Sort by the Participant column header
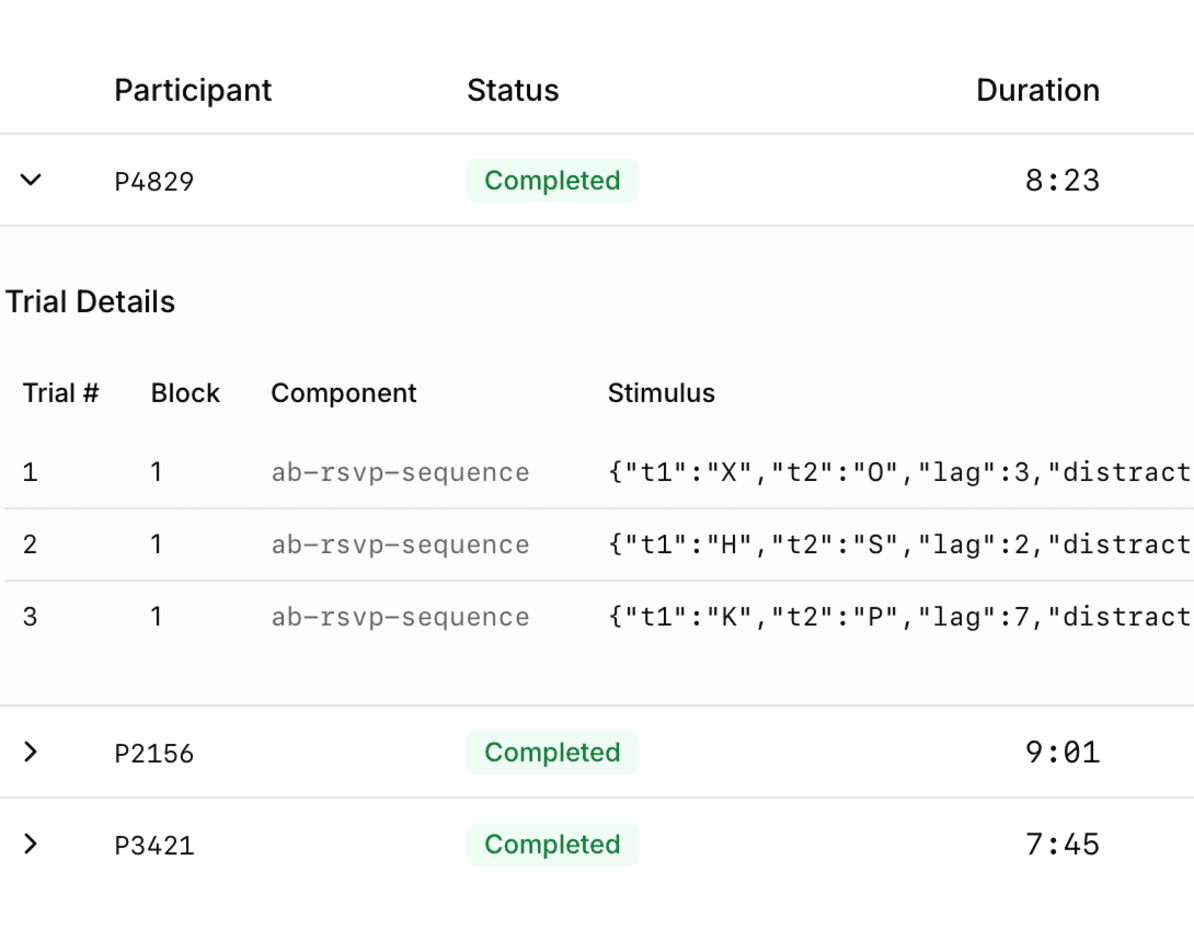The width and height of the screenshot is (1194, 929). [193, 90]
